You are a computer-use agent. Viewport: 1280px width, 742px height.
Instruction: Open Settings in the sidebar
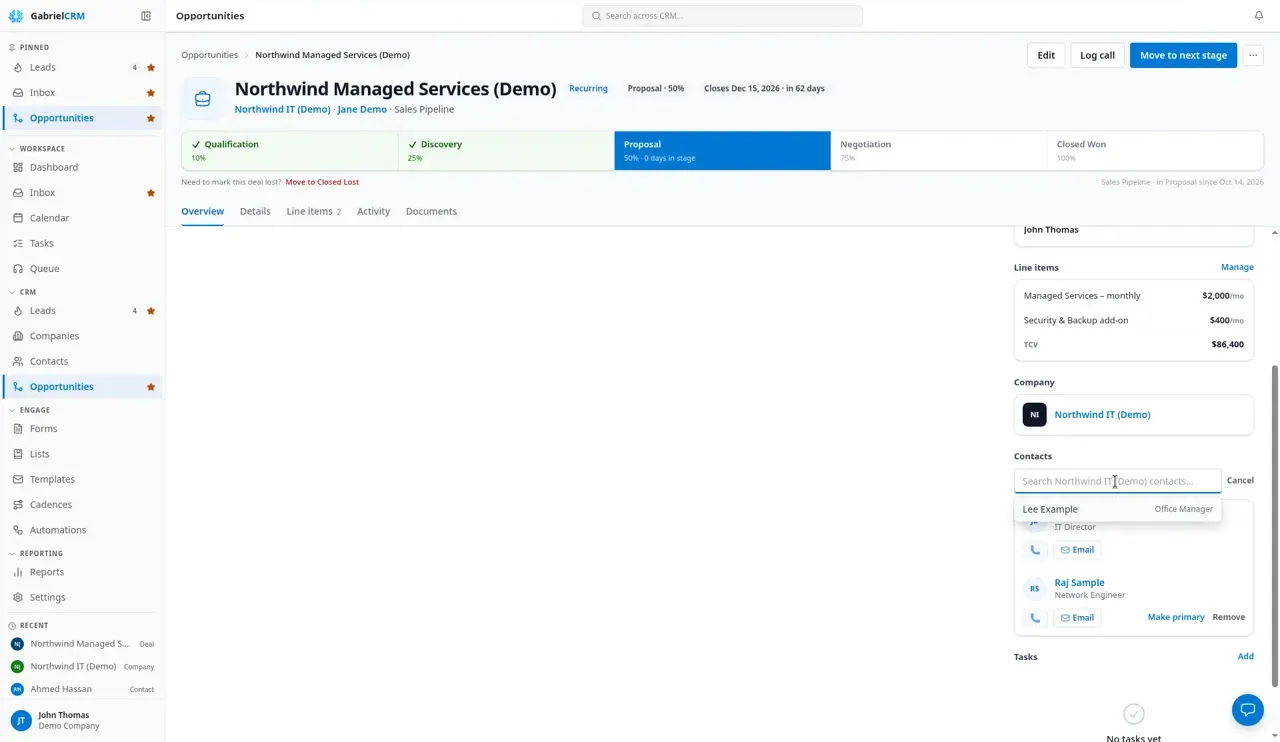(82, 597)
